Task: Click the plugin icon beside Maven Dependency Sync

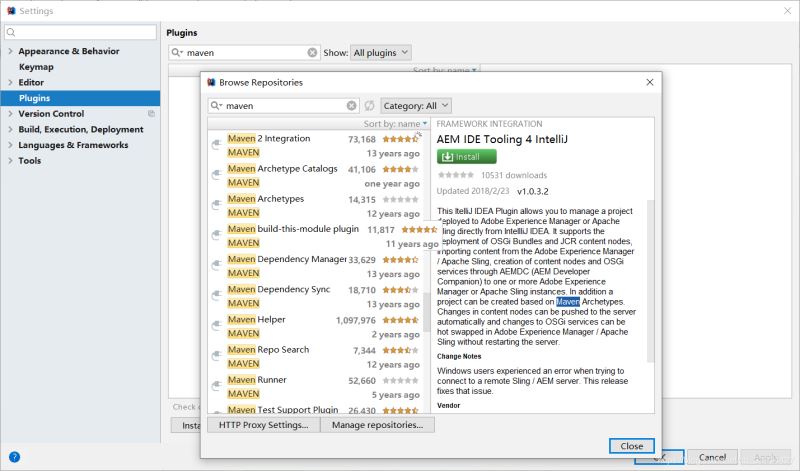Action: 217,295
